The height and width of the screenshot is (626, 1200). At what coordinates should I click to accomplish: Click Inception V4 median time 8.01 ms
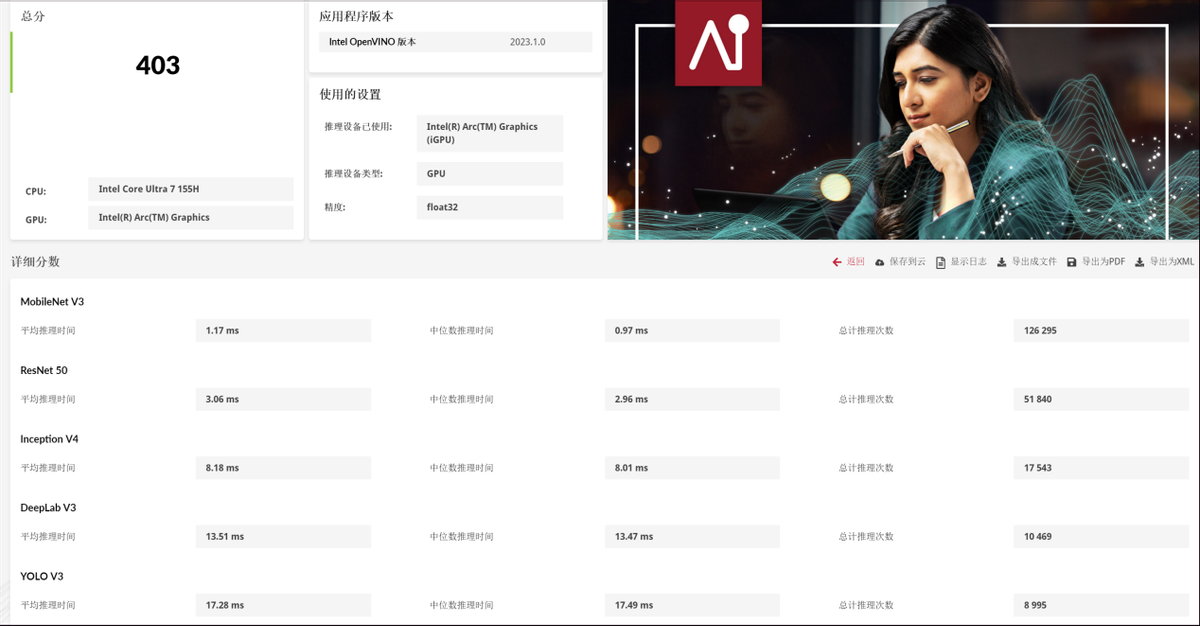click(691, 468)
